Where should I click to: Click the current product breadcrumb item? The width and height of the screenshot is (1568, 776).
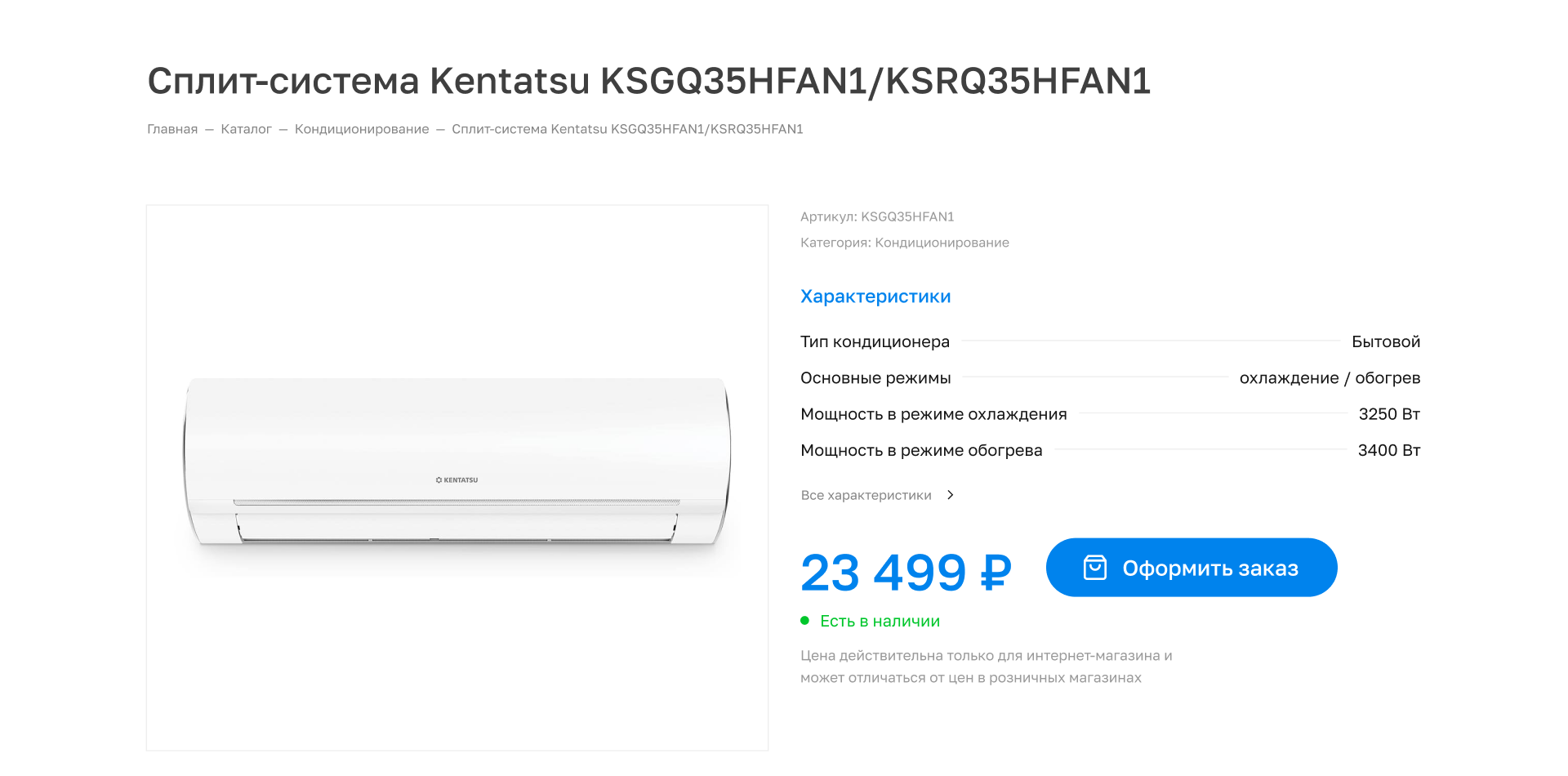point(627,129)
